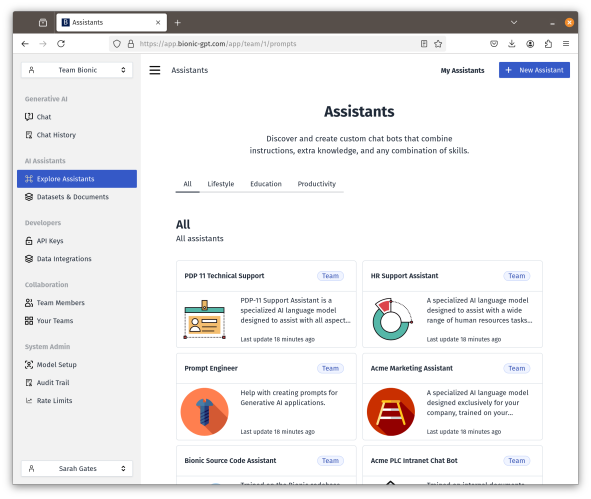Open the Model Setup icon
The width and height of the screenshot is (591, 499).
click(x=29, y=364)
